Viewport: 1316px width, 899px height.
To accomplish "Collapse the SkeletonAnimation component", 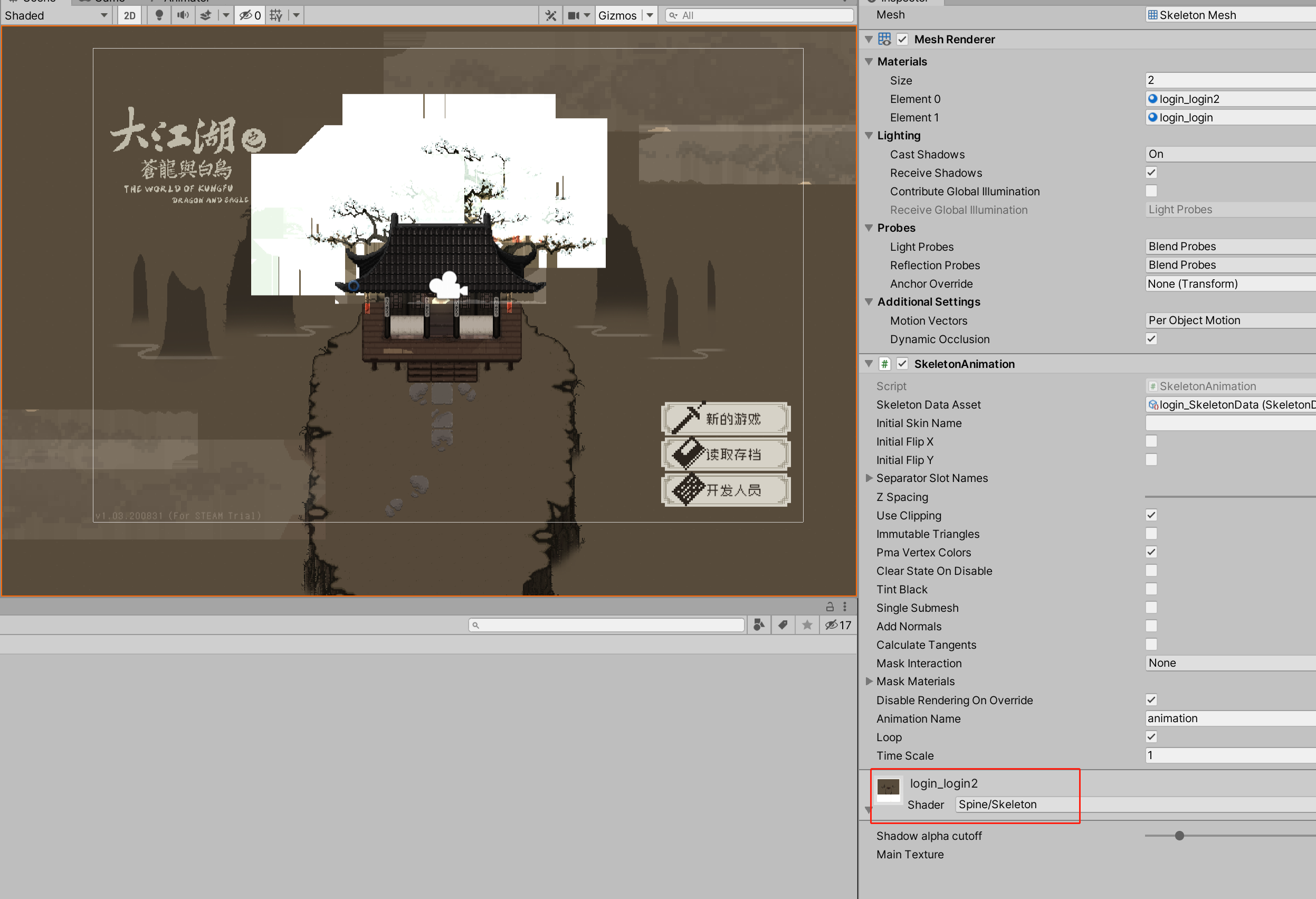I will [x=869, y=364].
